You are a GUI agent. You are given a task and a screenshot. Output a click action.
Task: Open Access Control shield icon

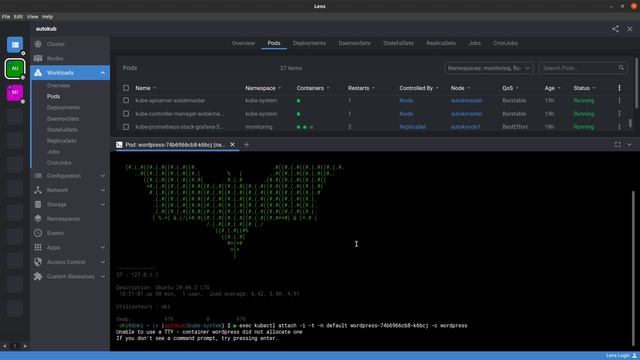[38, 262]
